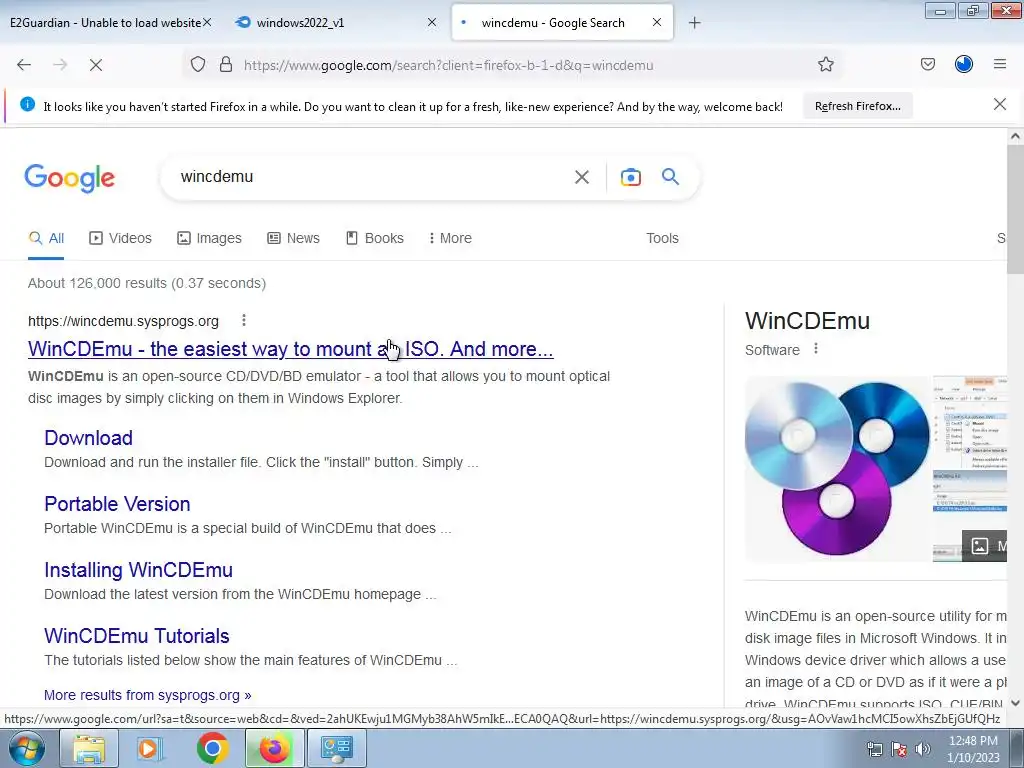Click the Refresh Firefox button

point(857,106)
